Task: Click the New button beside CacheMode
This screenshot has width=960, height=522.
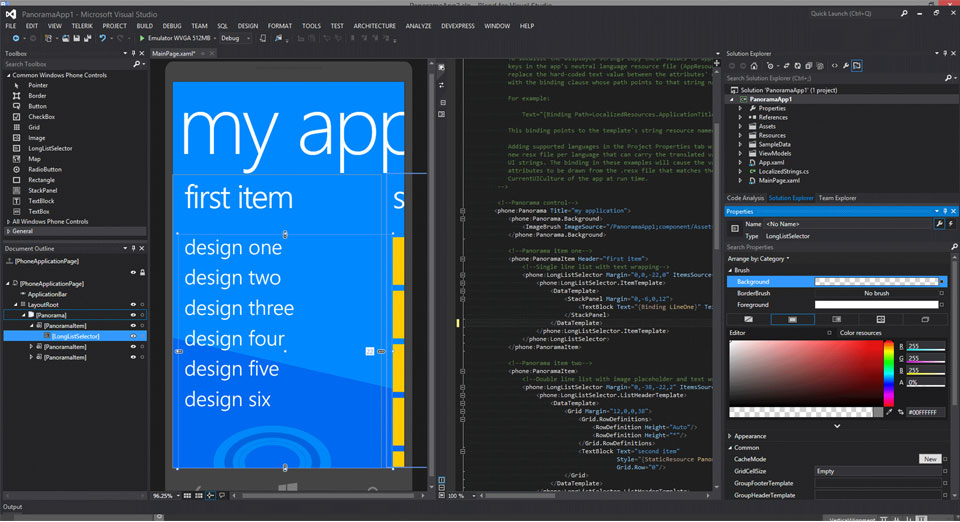Action: pos(930,459)
